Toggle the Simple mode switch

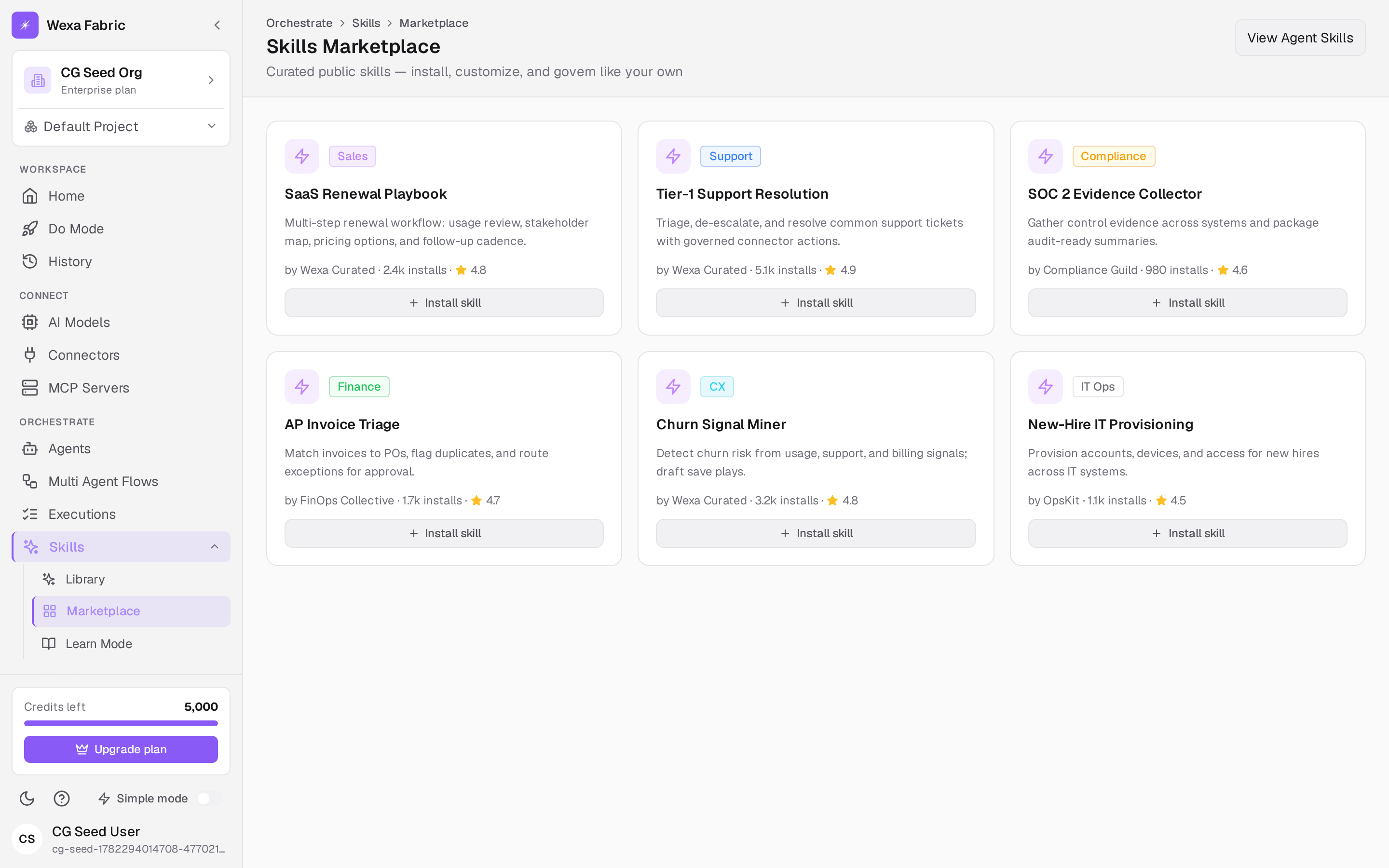pyautogui.click(x=209, y=798)
